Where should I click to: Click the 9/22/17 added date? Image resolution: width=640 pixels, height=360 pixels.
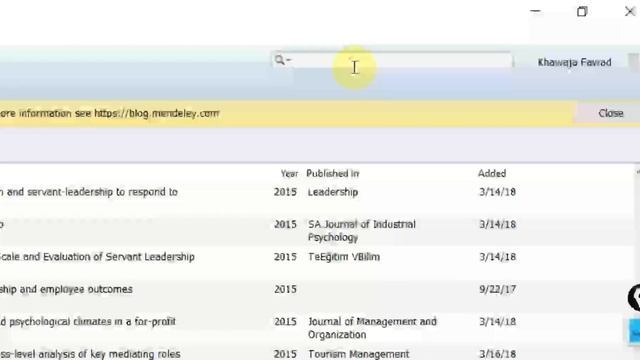pos(498,289)
